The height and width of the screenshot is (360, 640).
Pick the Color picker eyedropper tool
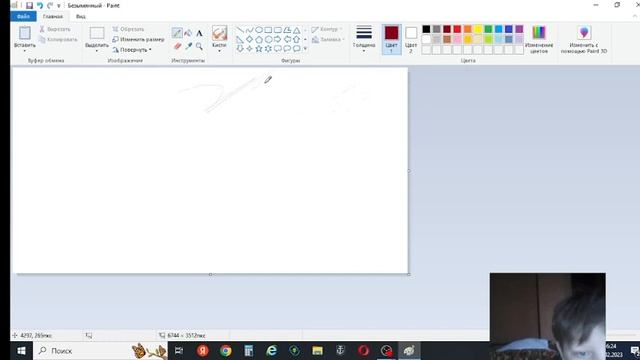tap(189, 46)
